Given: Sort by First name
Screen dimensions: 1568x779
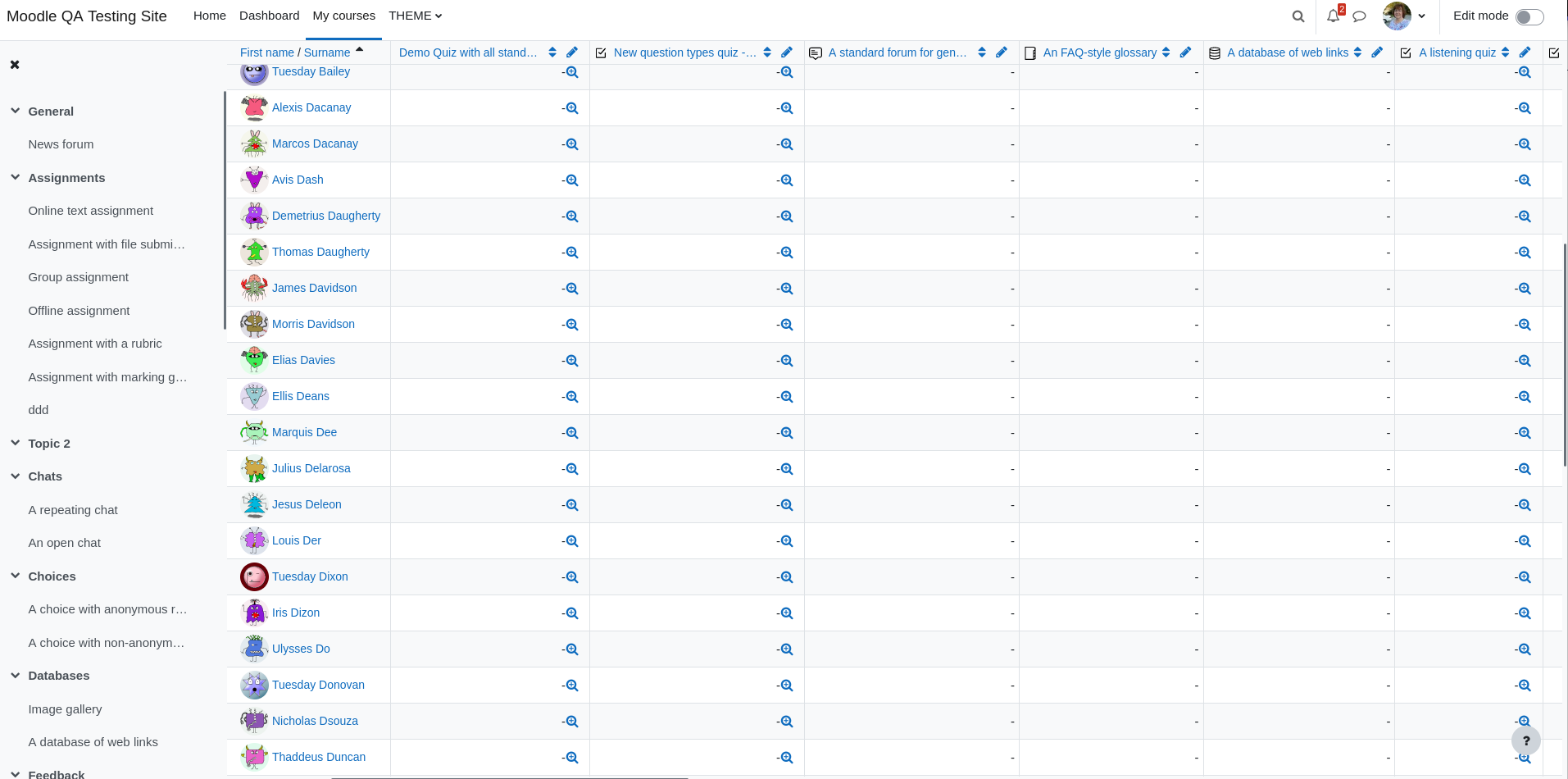Looking at the screenshot, I should 266,52.
